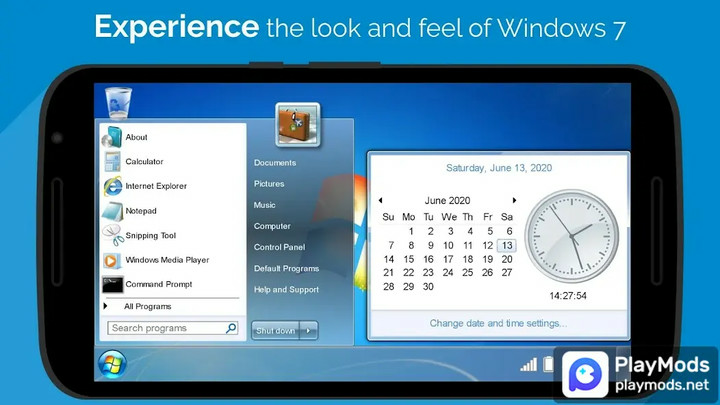Launch Windows Media Player entry
Image resolution: width=720 pixels, height=405 pixels.
(167, 260)
